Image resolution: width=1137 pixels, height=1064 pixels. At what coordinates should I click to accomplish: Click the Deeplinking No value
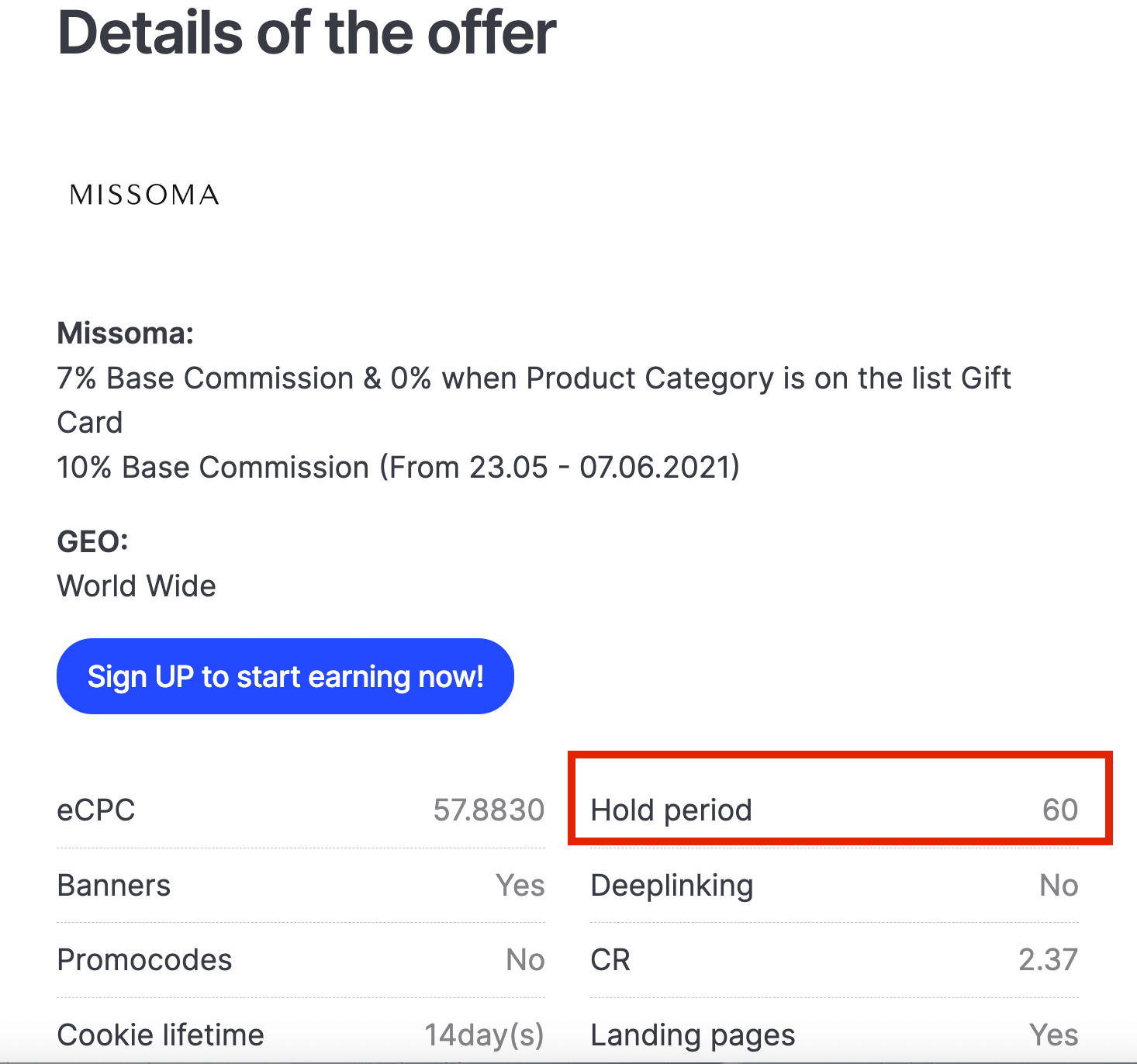1059,886
